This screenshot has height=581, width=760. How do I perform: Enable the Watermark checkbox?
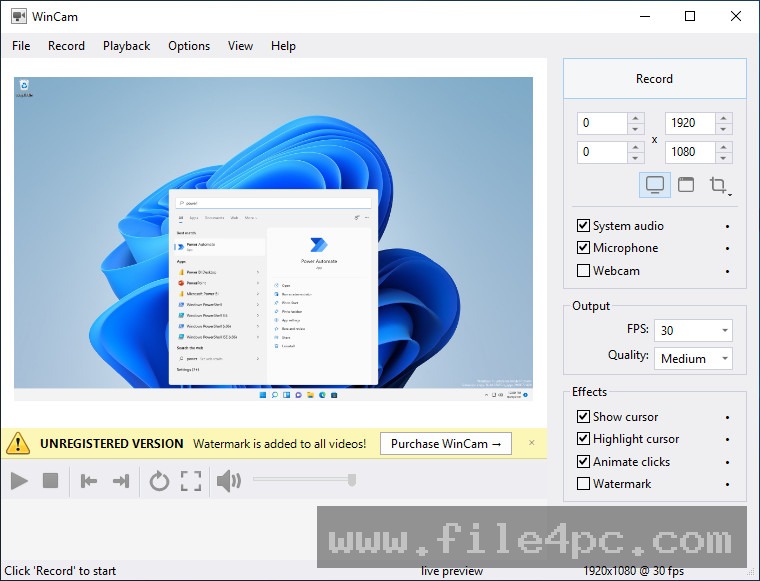583,484
